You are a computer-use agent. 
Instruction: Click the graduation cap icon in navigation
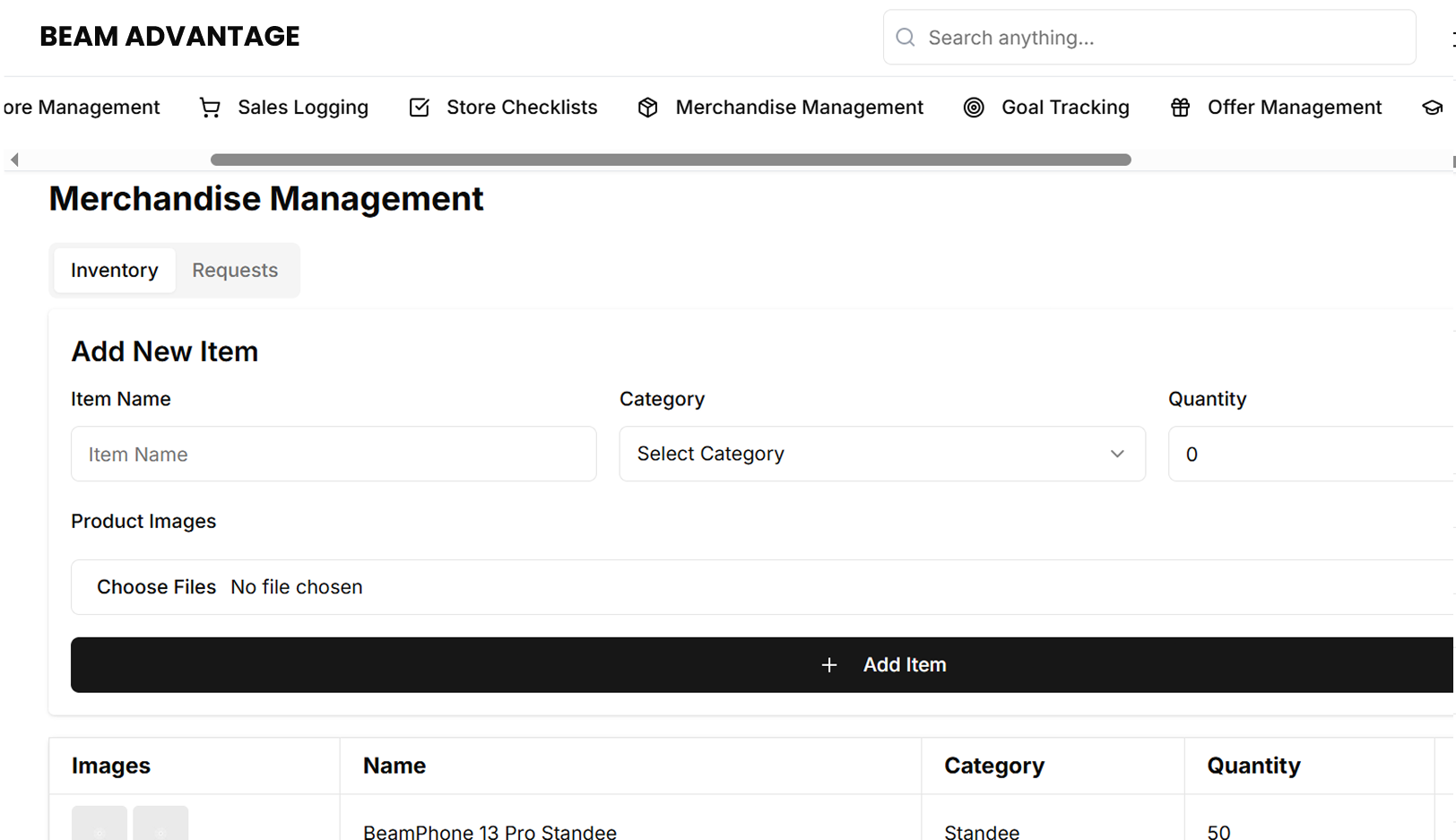click(x=1432, y=108)
